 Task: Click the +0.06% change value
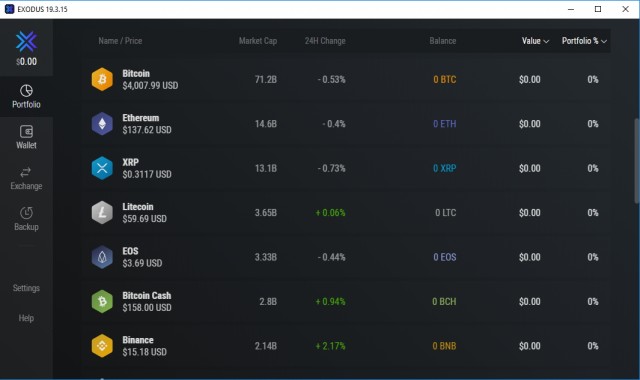pyautogui.click(x=331, y=213)
